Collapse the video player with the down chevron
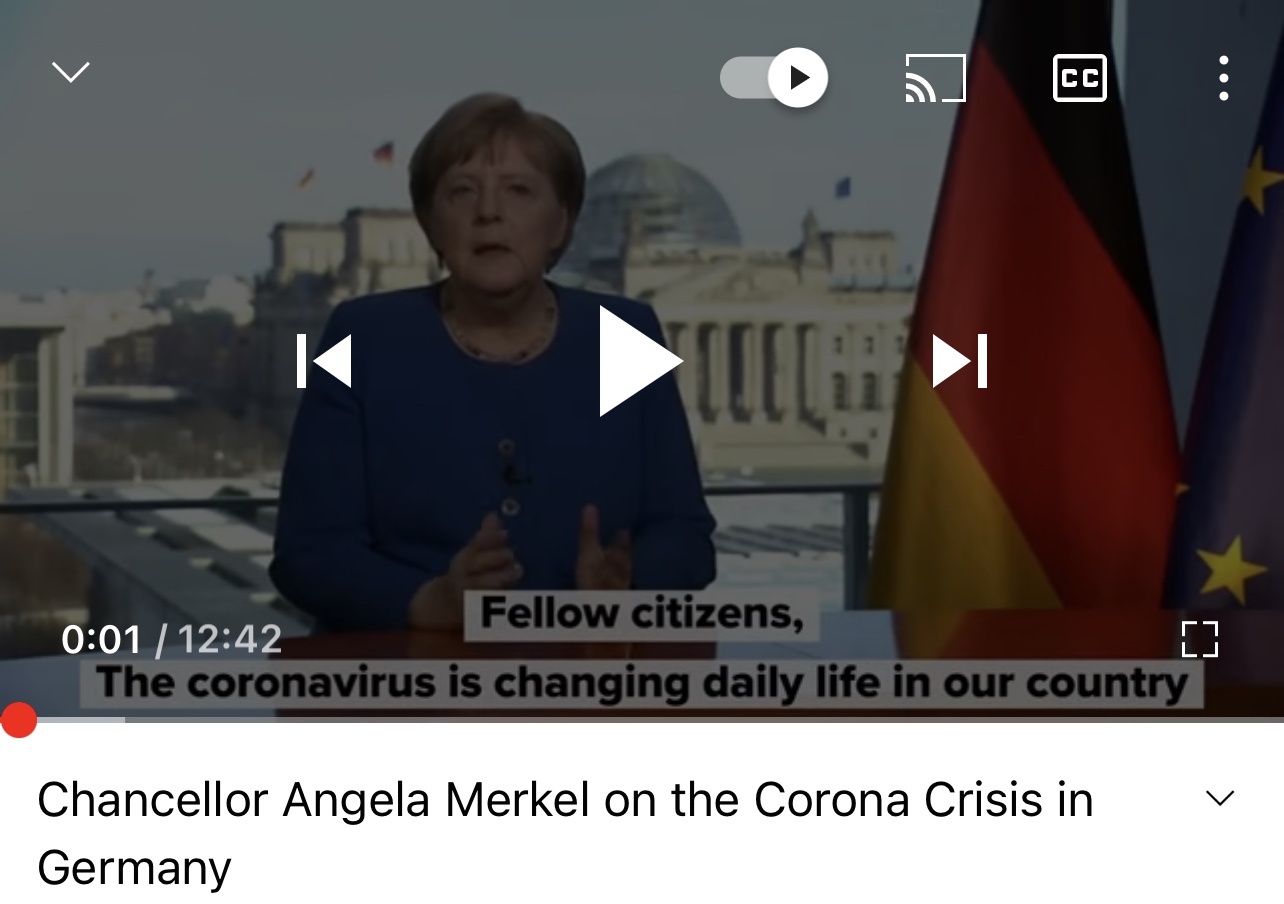The width and height of the screenshot is (1284, 904). pyautogui.click(x=70, y=72)
